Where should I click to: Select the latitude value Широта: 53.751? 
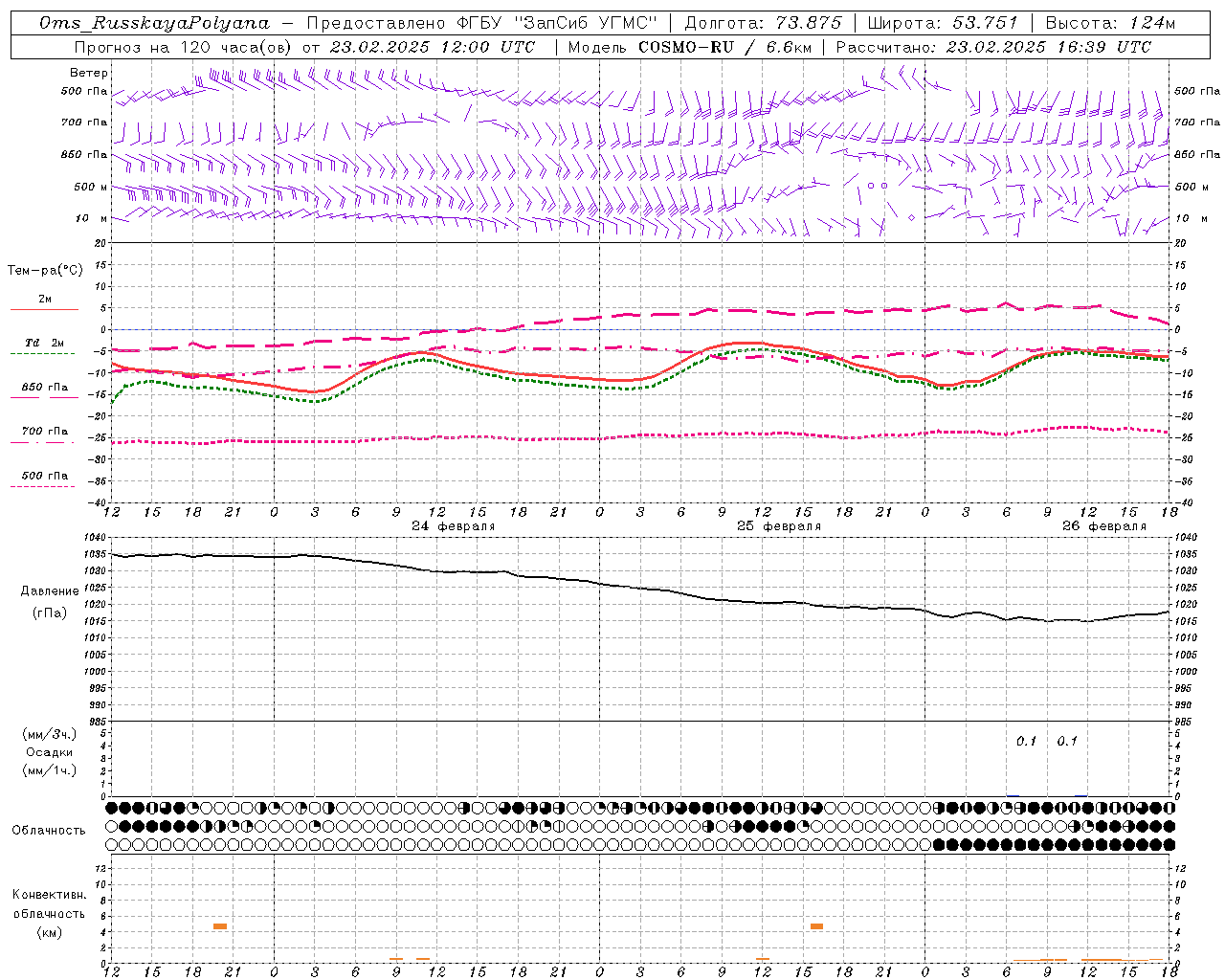click(x=943, y=23)
